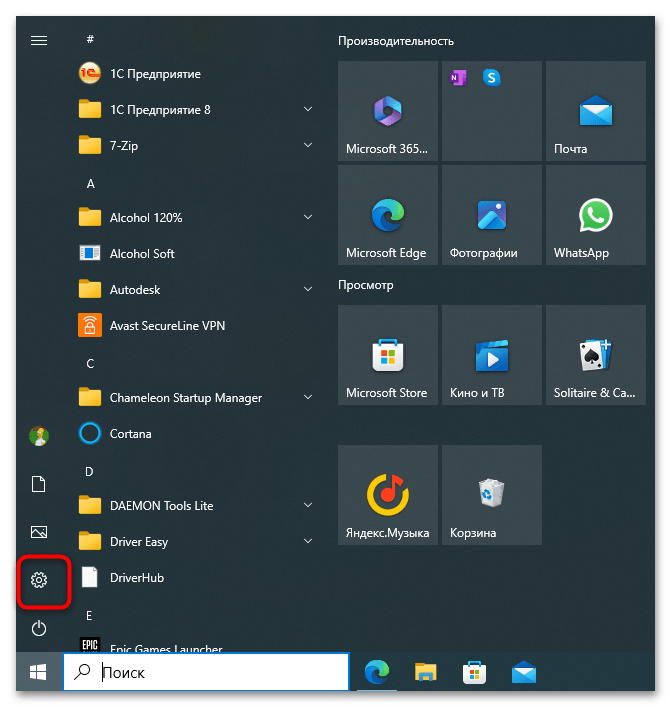
Task: Click in the Поиск search box
Action: 206,672
